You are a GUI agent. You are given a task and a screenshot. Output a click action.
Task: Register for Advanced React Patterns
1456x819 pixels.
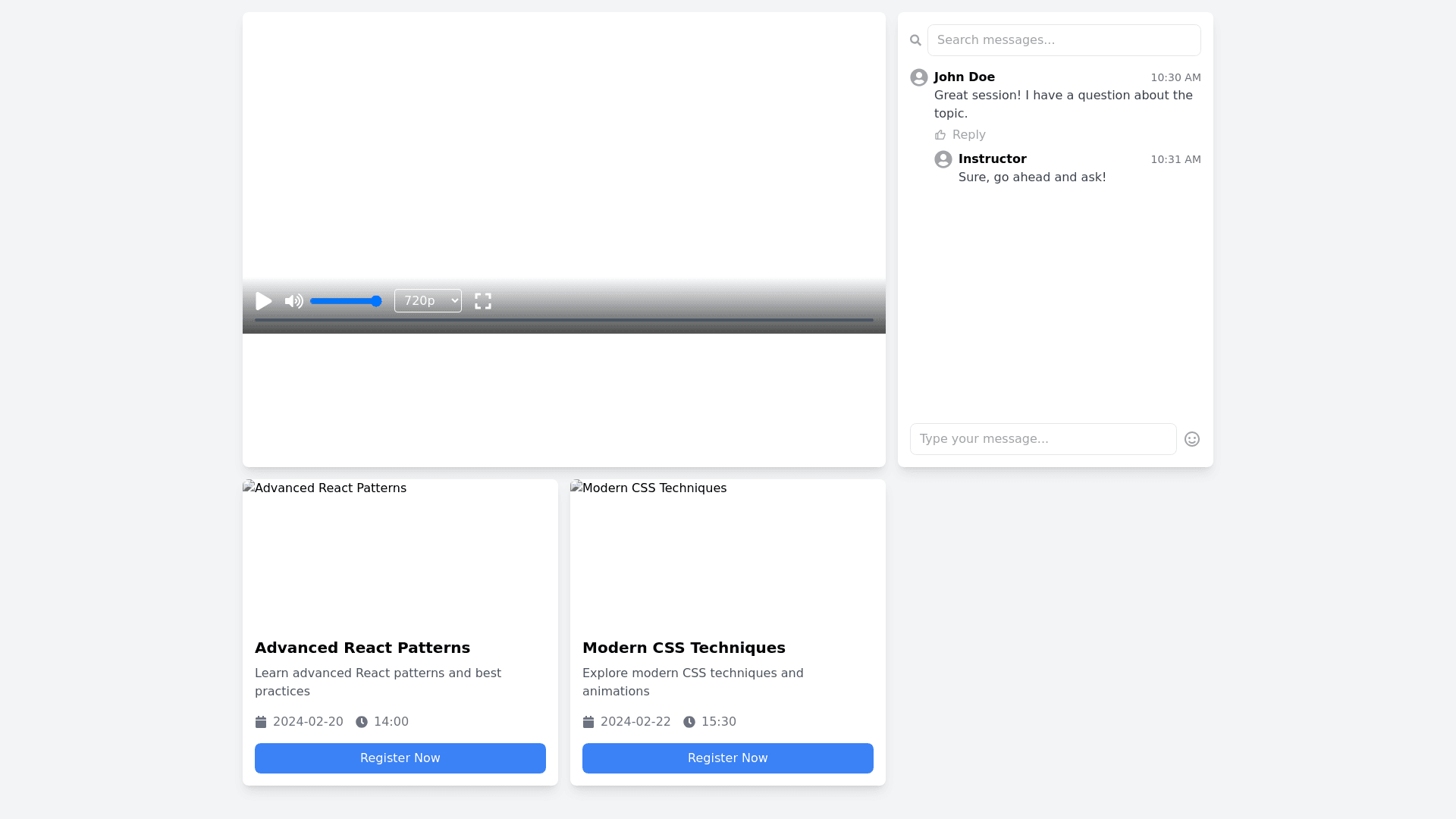click(x=400, y=758)
